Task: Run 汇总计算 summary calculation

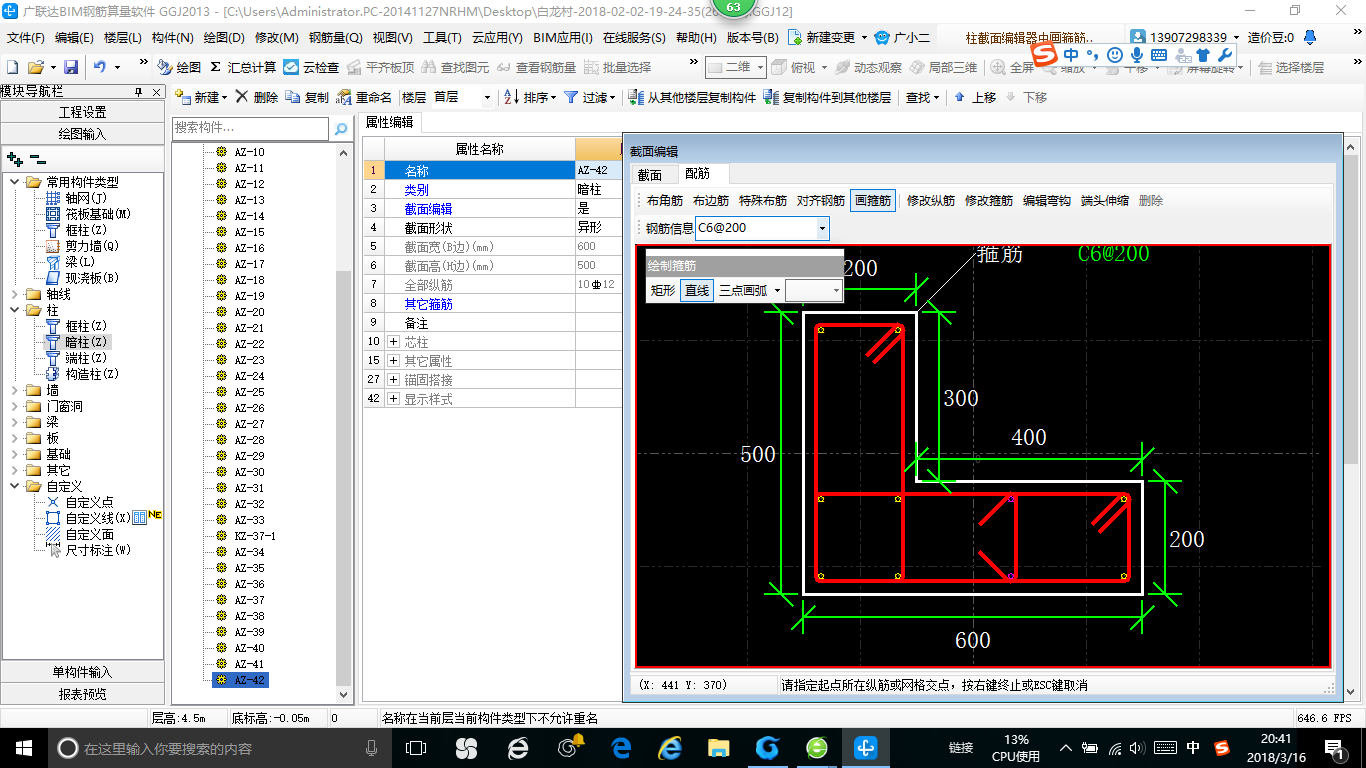Action: [243, 67]
